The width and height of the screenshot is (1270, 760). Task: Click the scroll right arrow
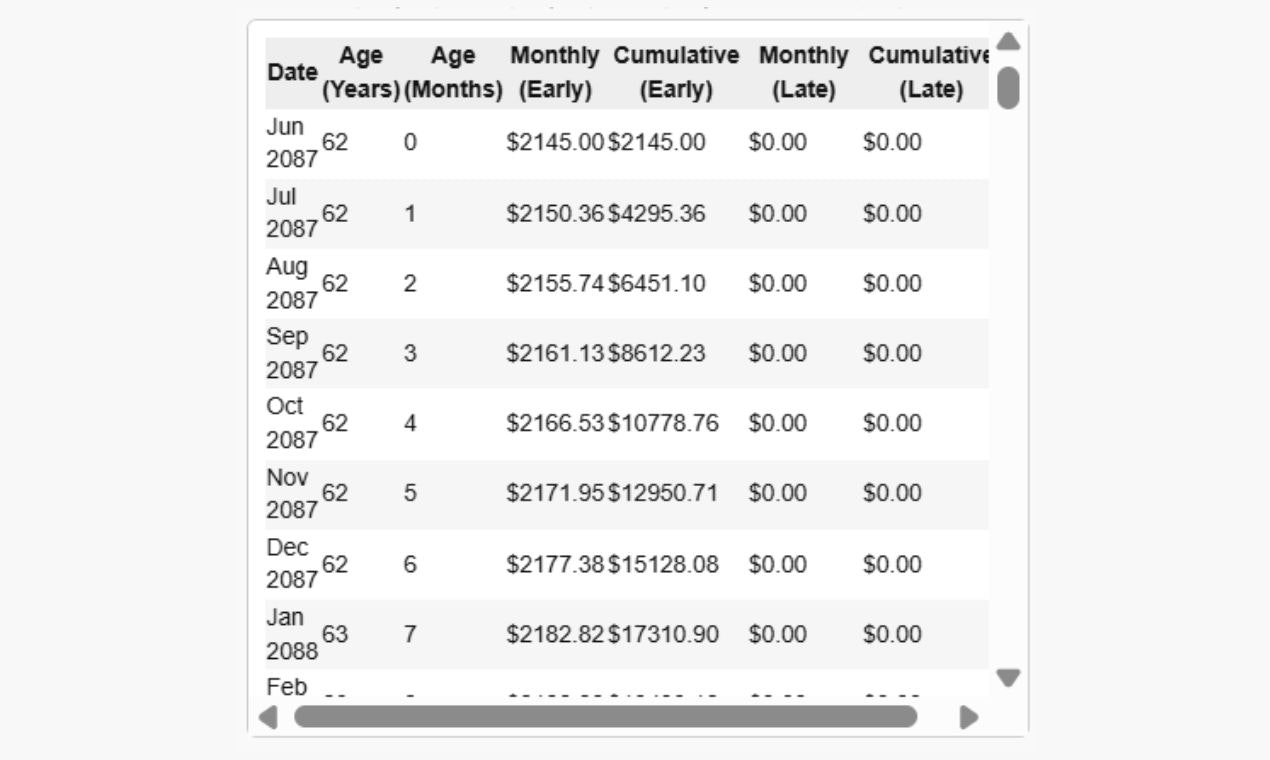[968, 717]
